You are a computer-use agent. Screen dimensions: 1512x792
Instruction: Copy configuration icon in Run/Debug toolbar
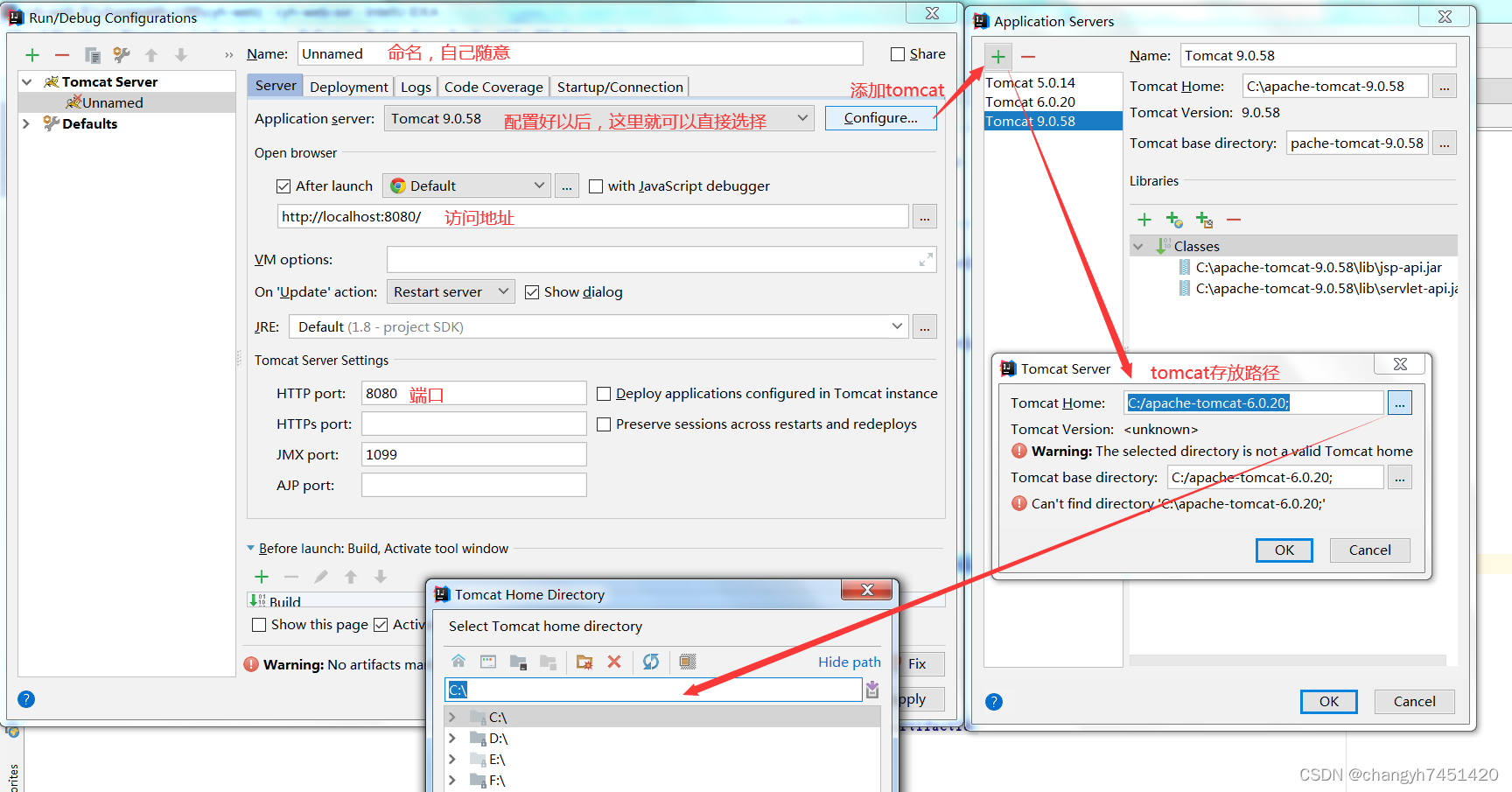92,55
